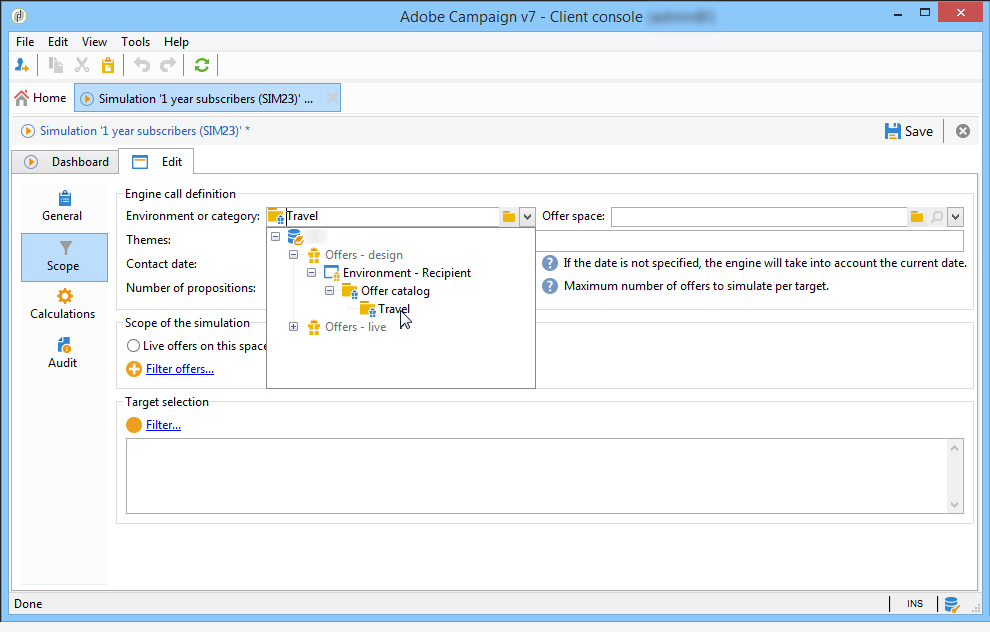
Task: Click the Offer space input field
Action: (759, 217)
